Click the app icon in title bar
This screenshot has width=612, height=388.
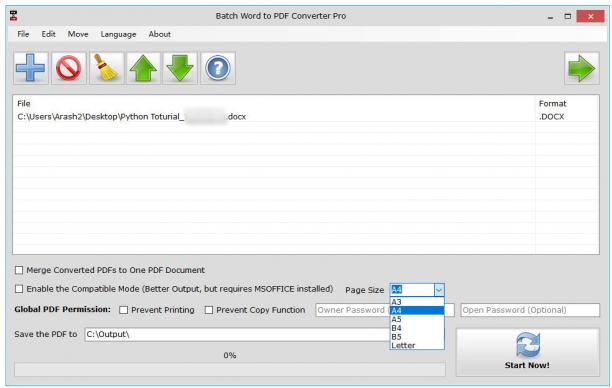tap(14, 16)
